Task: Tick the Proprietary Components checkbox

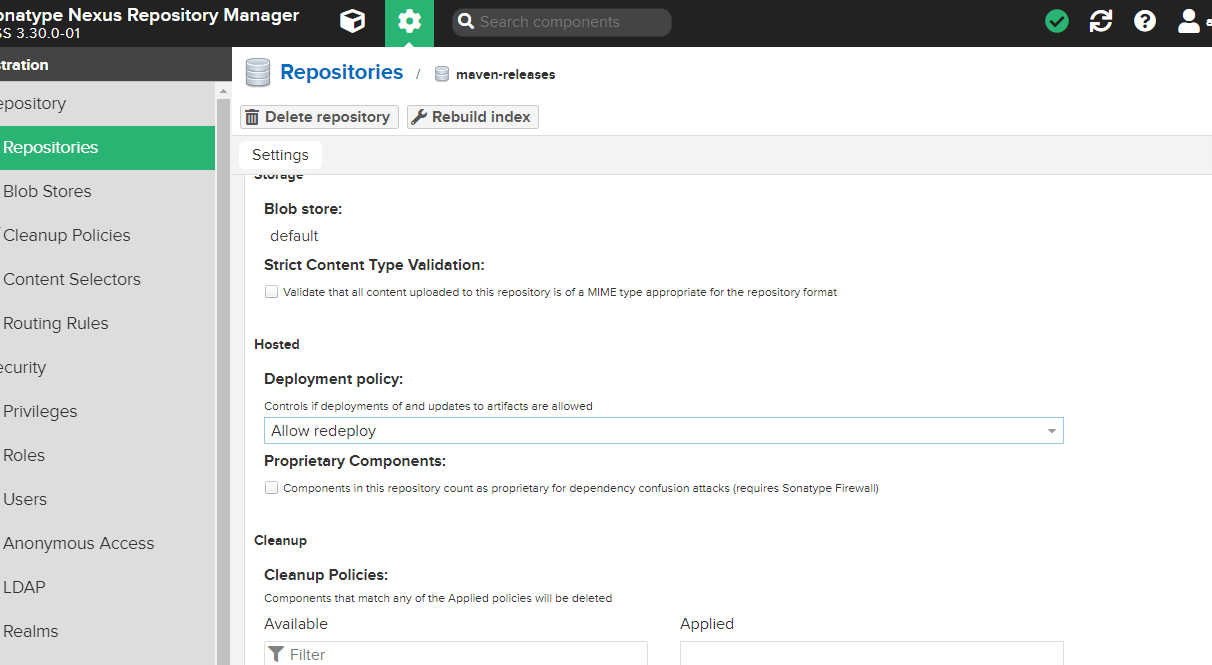Action: (x=271, y=488)
